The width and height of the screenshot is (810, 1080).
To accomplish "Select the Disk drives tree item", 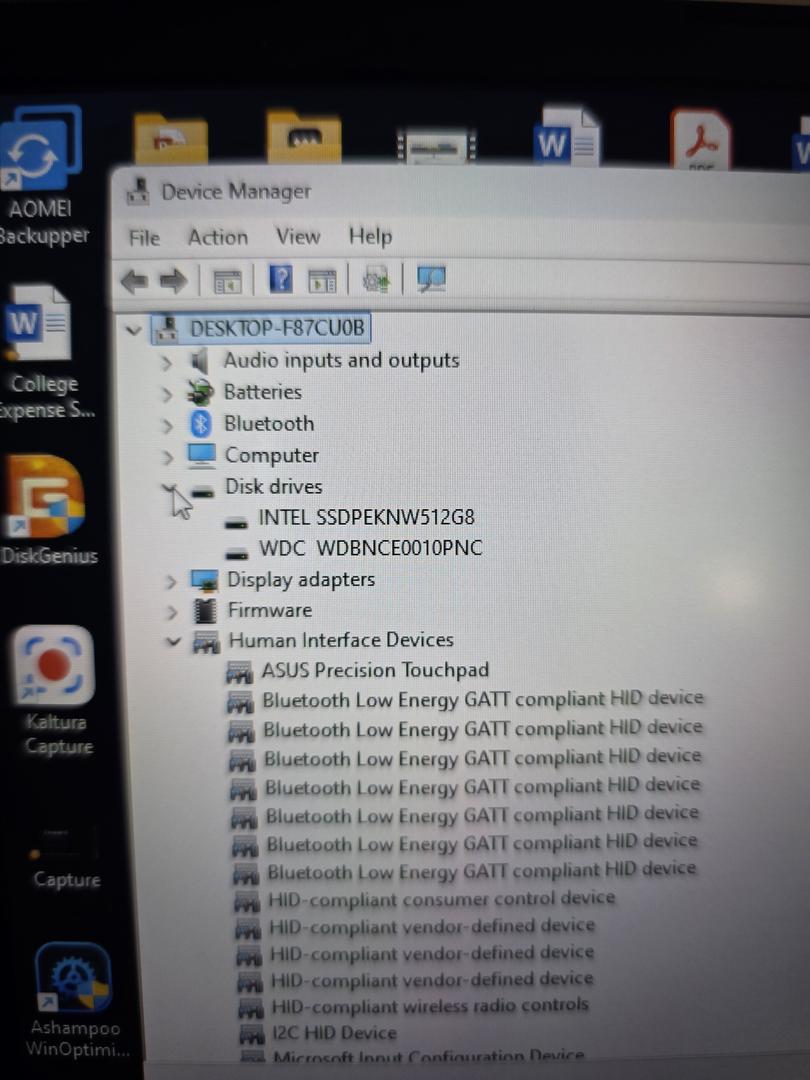I will click(274, 486).
